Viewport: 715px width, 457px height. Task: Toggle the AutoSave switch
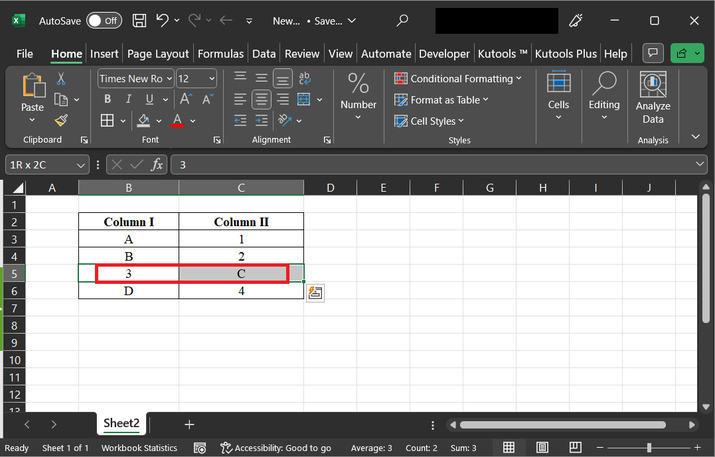[104, 20]
